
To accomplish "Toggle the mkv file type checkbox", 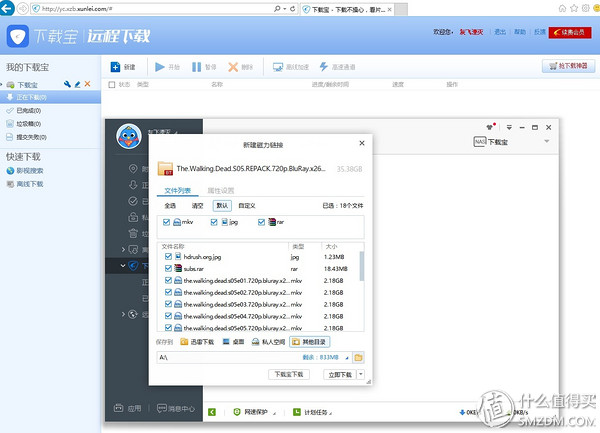I will point(166,222).
